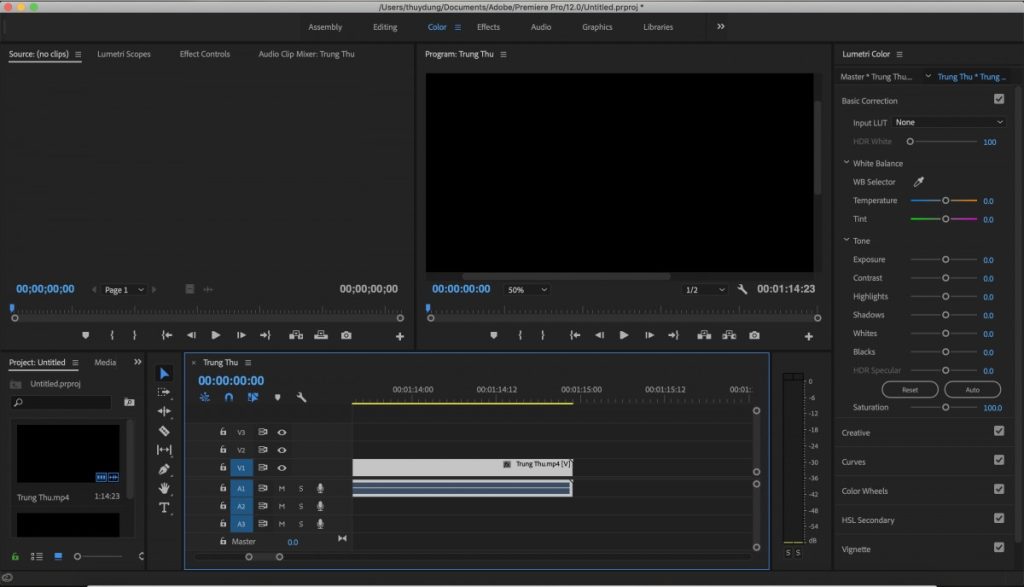Hide the V1 video track output

point(282,468)
